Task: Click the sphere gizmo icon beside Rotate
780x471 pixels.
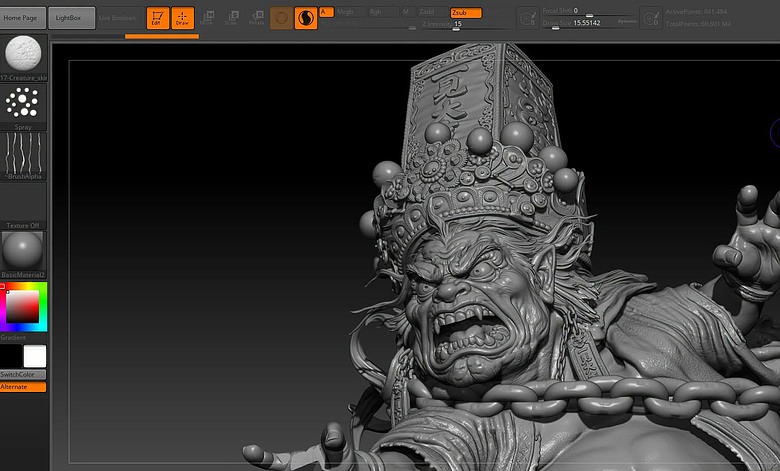Action: [x=281, y=18]
